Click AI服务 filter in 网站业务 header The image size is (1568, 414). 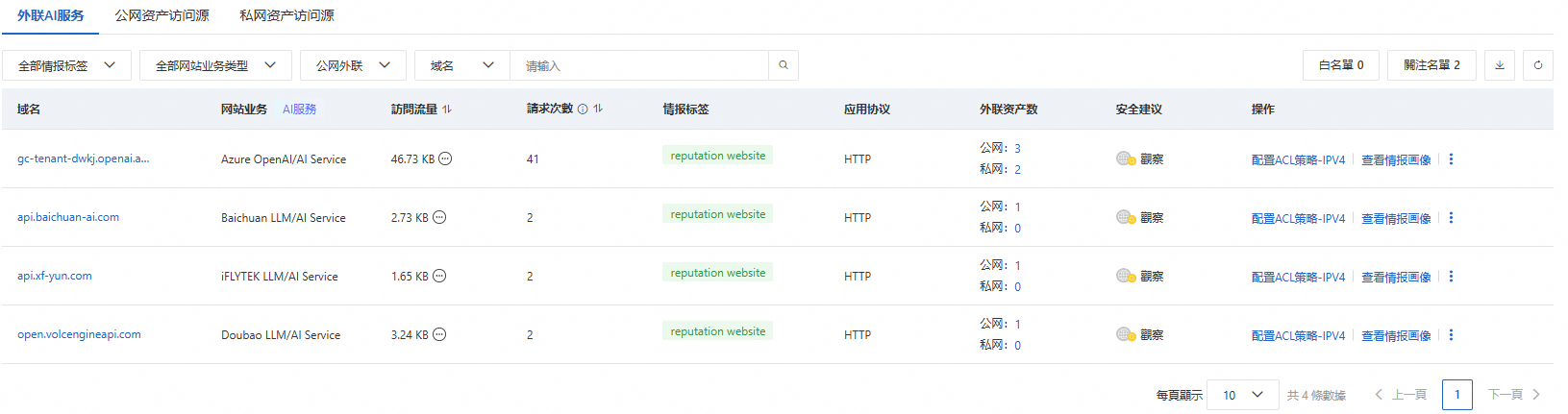pos(299,110)
